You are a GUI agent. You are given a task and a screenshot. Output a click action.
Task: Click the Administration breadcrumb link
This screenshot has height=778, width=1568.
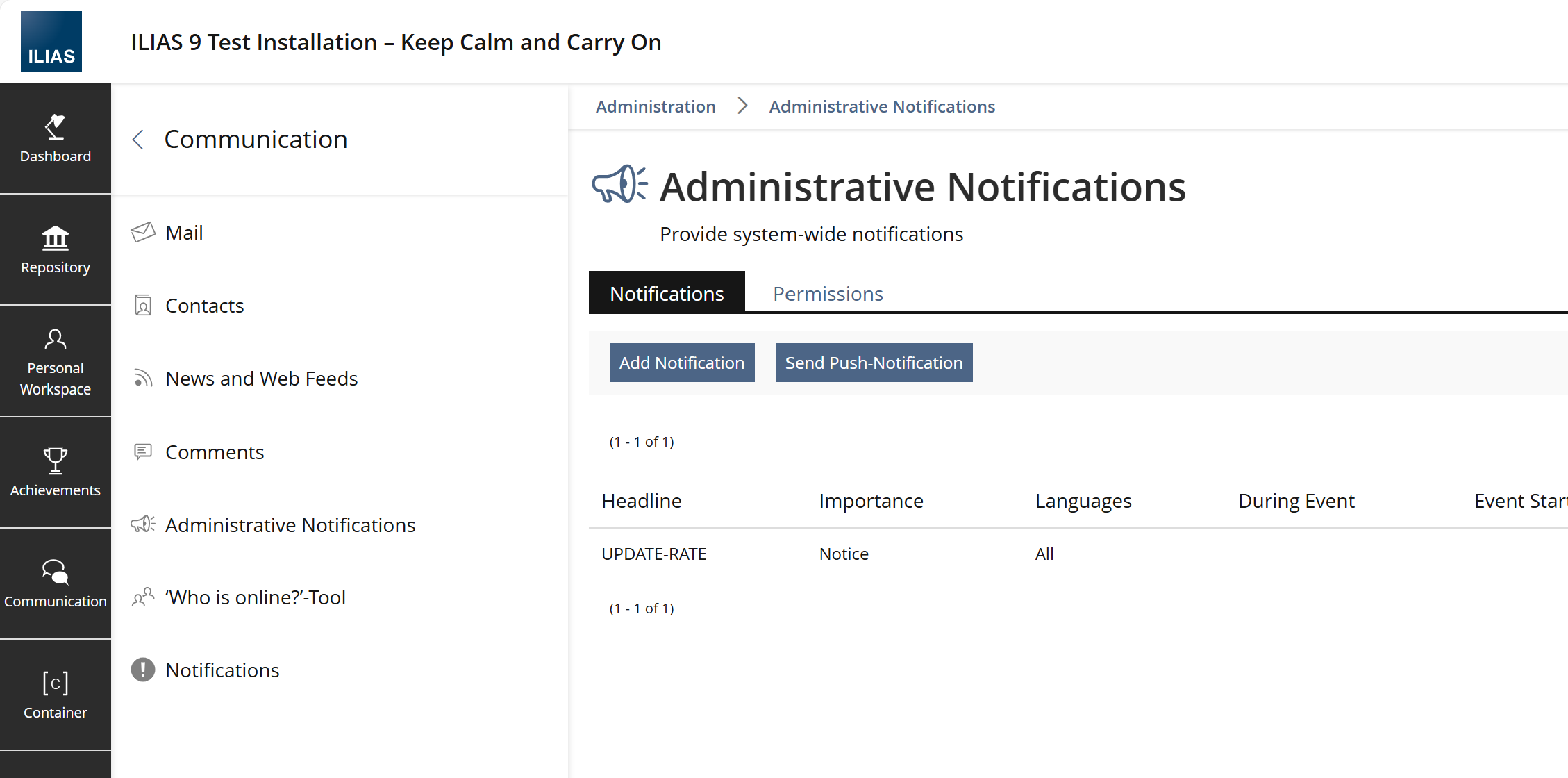(655, 106)
